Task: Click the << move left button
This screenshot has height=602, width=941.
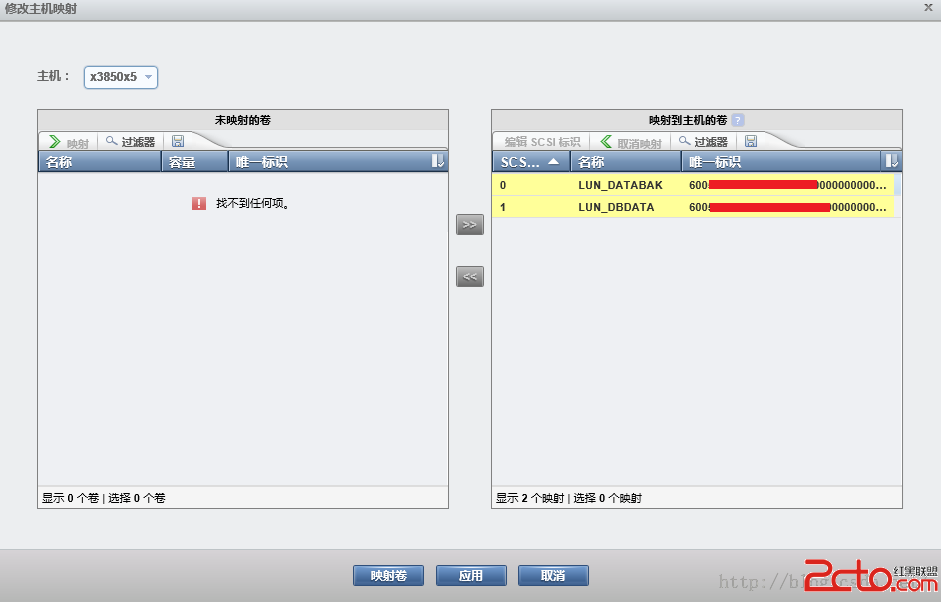Action: pyautogui.click(x=470, y=277)
